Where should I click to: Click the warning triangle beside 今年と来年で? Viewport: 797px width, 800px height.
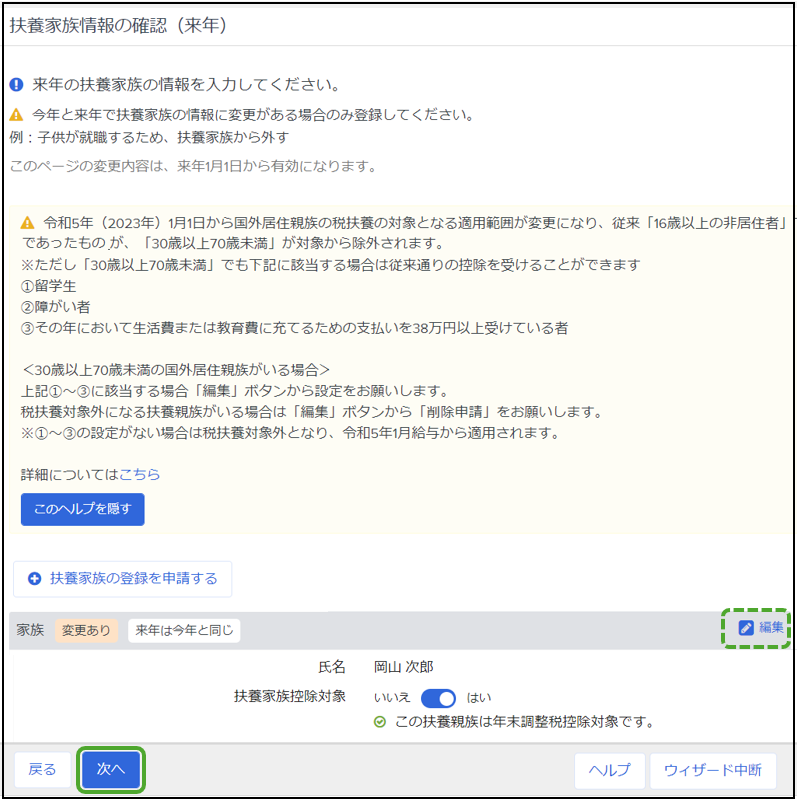(16, 115)
